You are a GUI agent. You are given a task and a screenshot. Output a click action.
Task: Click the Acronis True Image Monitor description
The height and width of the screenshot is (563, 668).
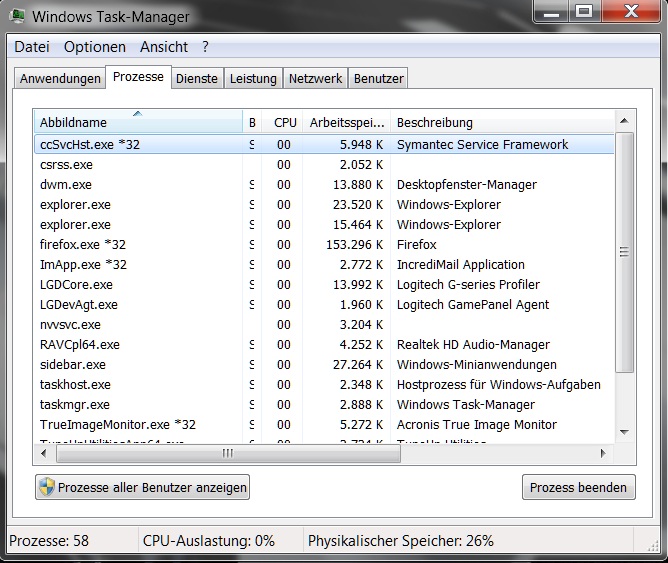point(477,425)
